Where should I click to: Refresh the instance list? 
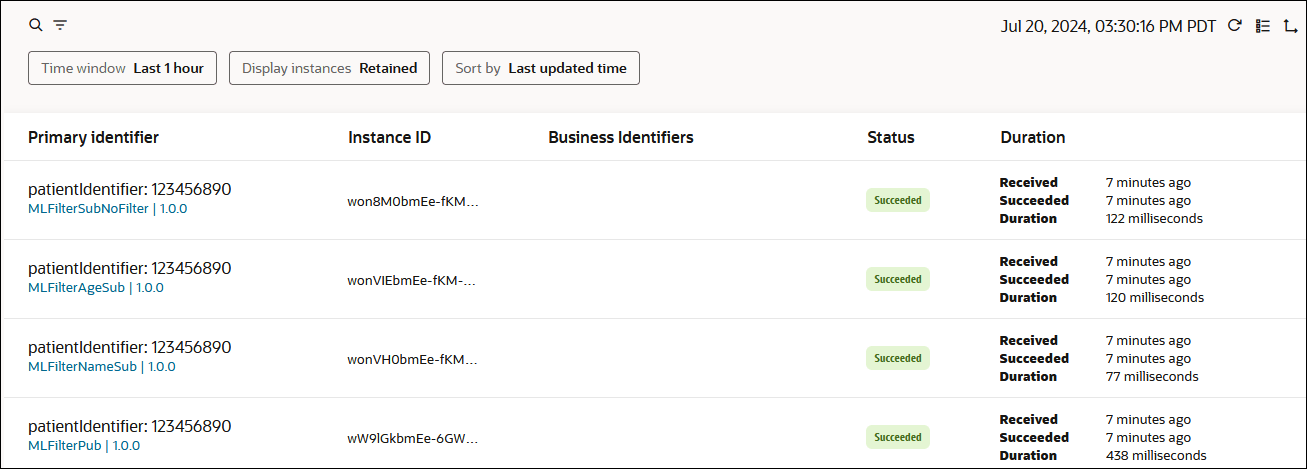1234,26
